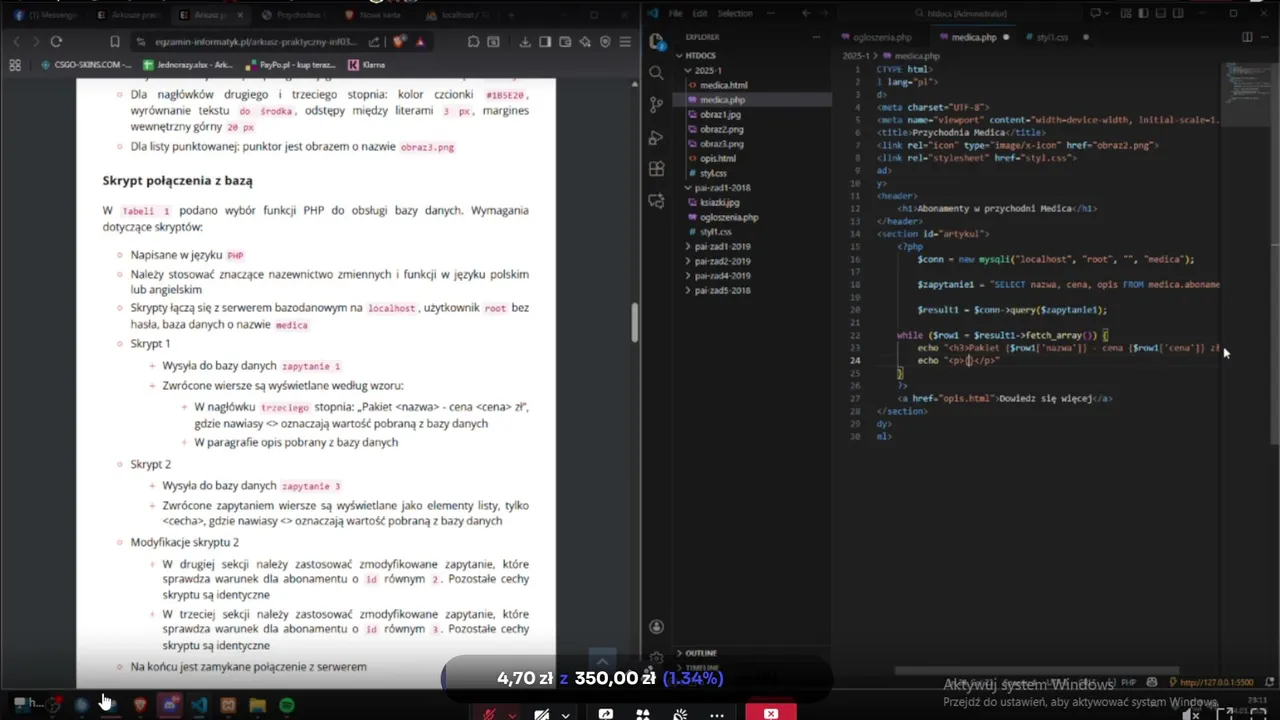1280x720 pixels.
Task: Open the Edit menu in VS Code
Action: (x=700, y=13)
